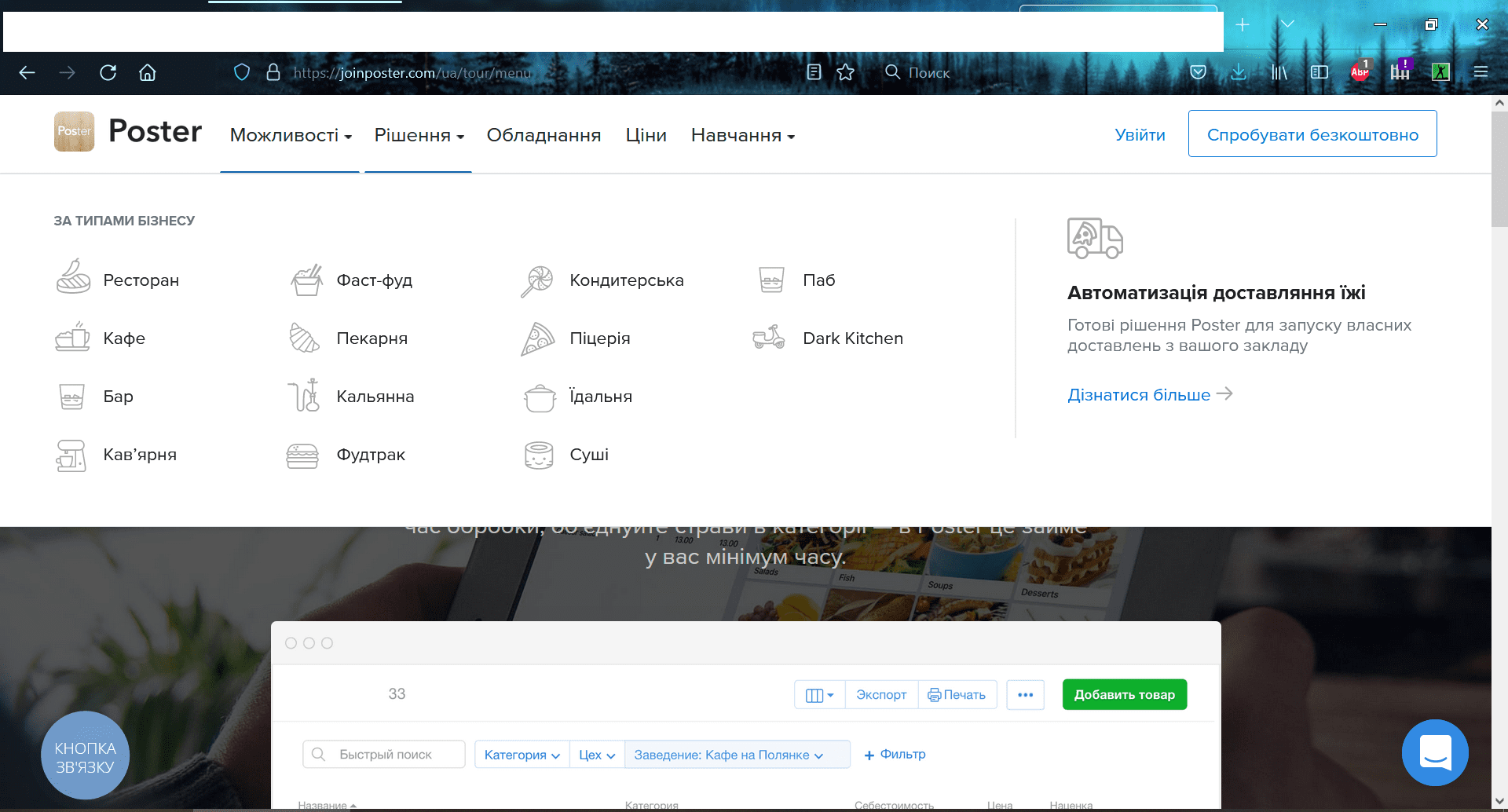Click the Фудтрак burger icon
The height and width of the screenshot is (812, 1508).
tap(302, 455)
